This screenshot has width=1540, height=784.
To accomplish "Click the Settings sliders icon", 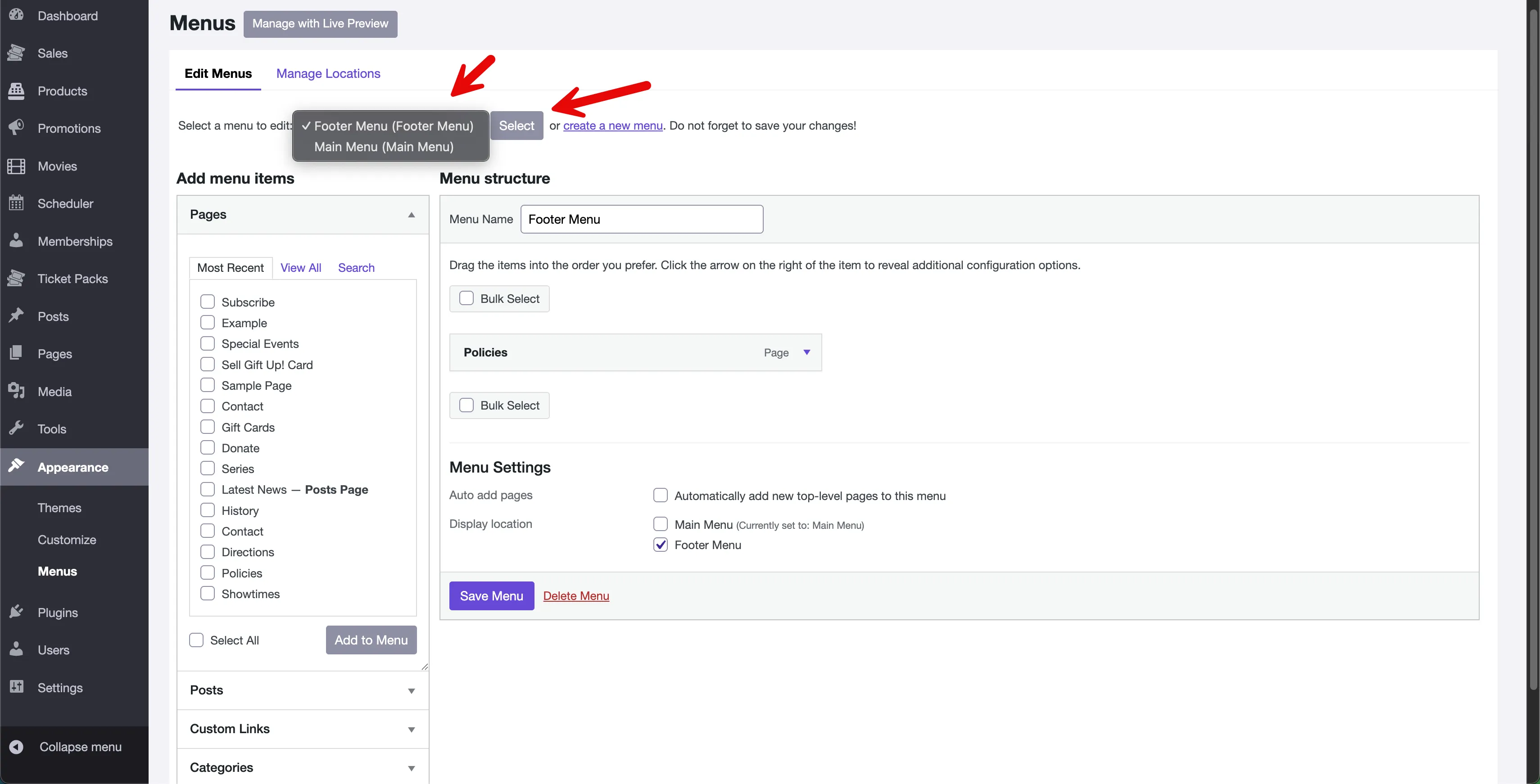I will click(16, 687).
